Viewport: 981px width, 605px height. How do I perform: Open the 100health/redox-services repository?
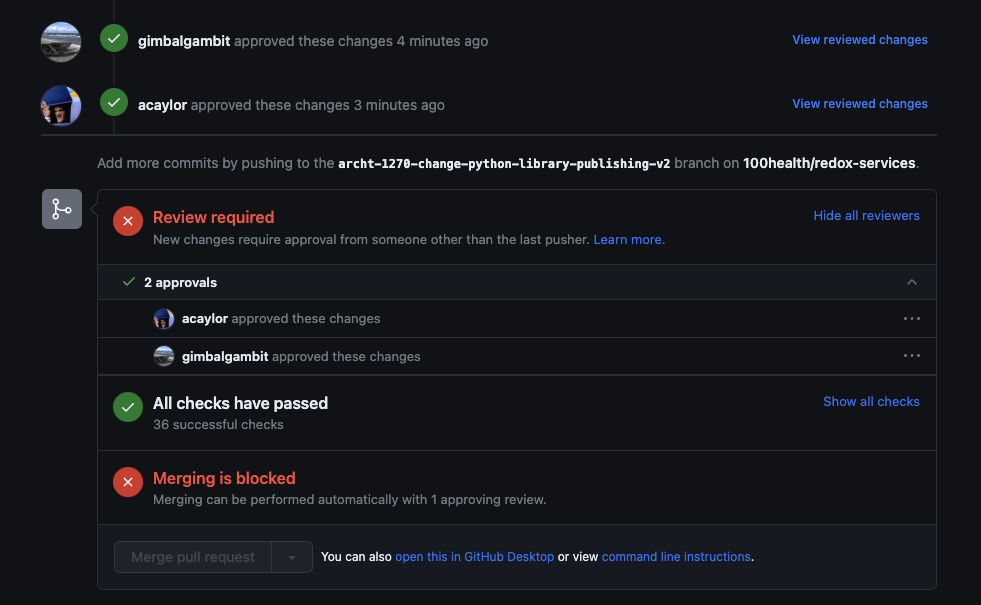pos(829,162)
